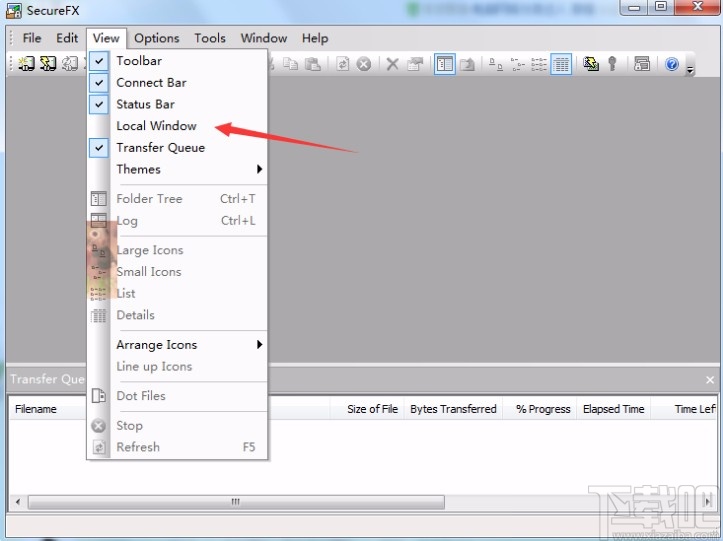The image size is (723, 541).
Task: Click the % Progress column header
Action: tap(540, 409)
